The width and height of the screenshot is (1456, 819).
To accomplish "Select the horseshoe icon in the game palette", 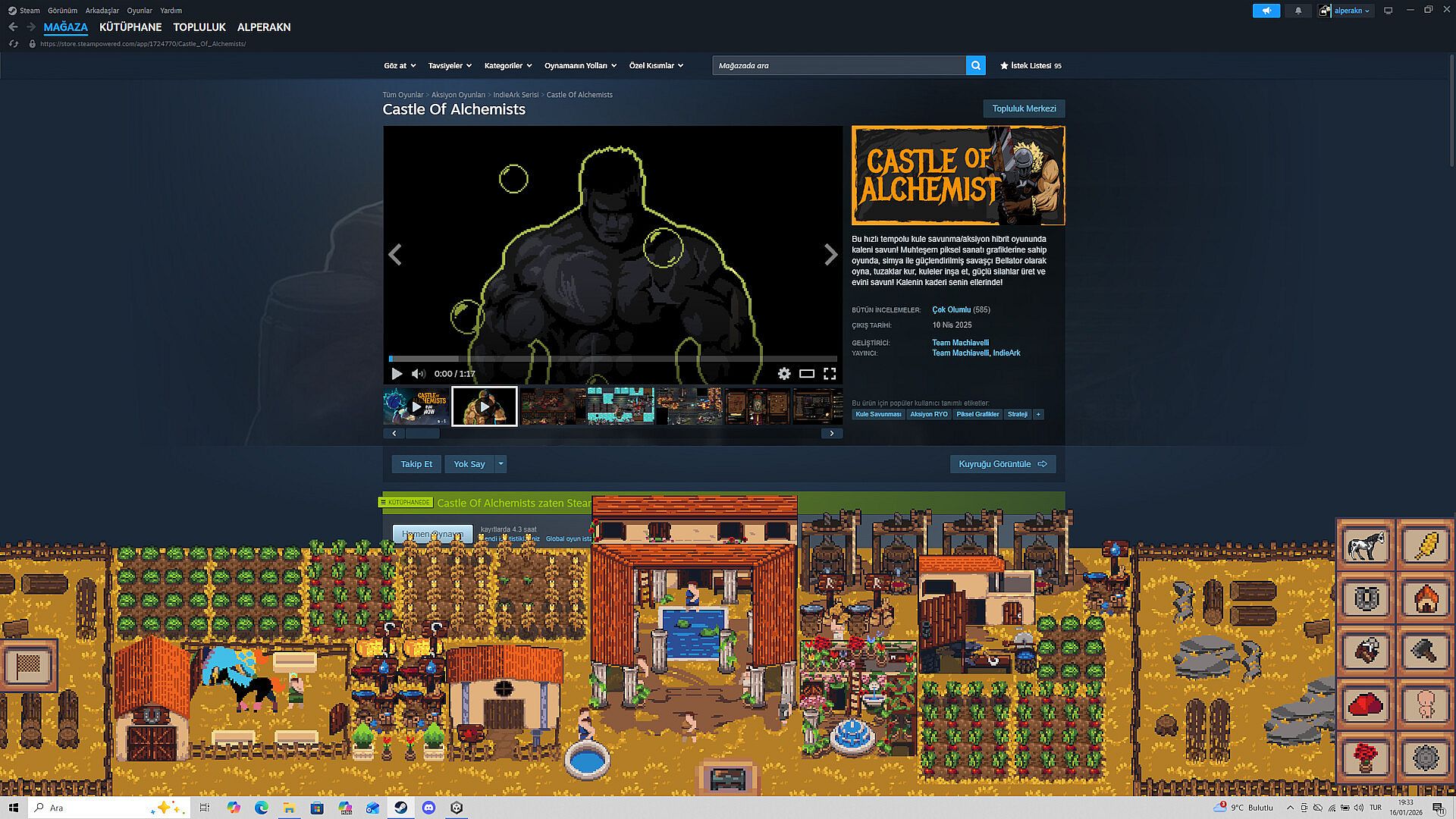I will 1365,598.
